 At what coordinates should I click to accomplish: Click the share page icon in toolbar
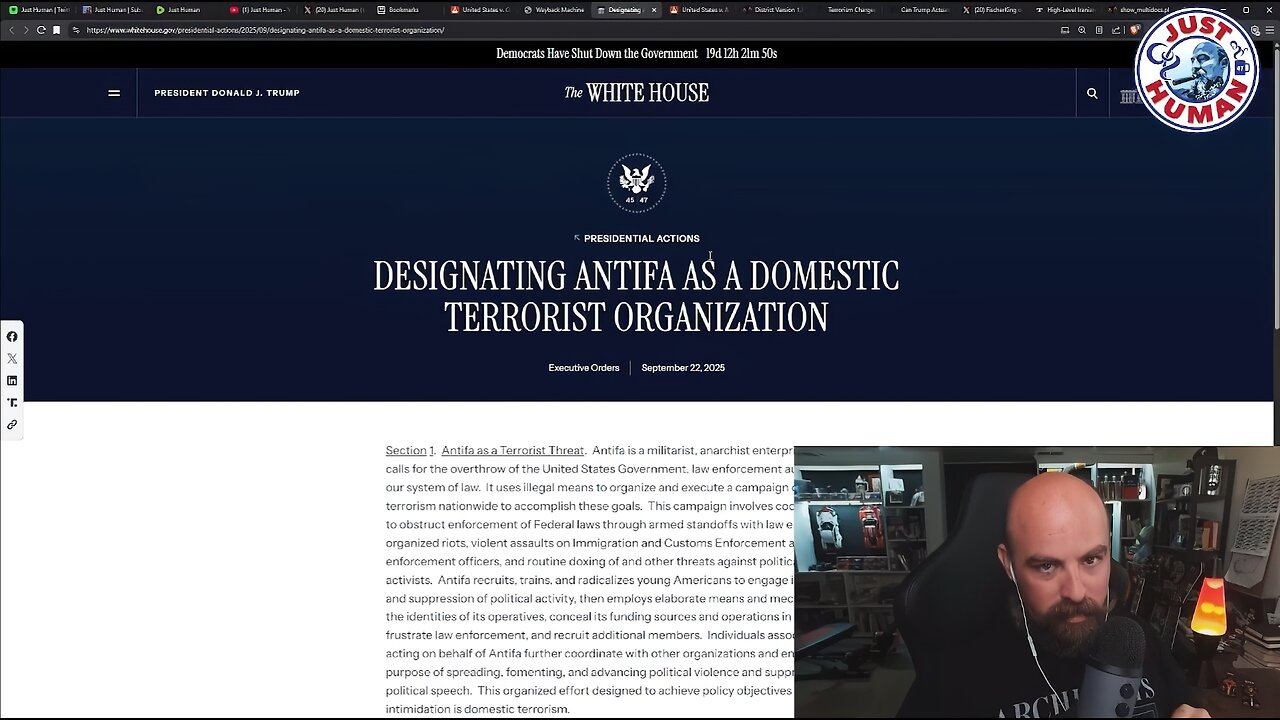pyautogui.click(x=1116, y=30)
